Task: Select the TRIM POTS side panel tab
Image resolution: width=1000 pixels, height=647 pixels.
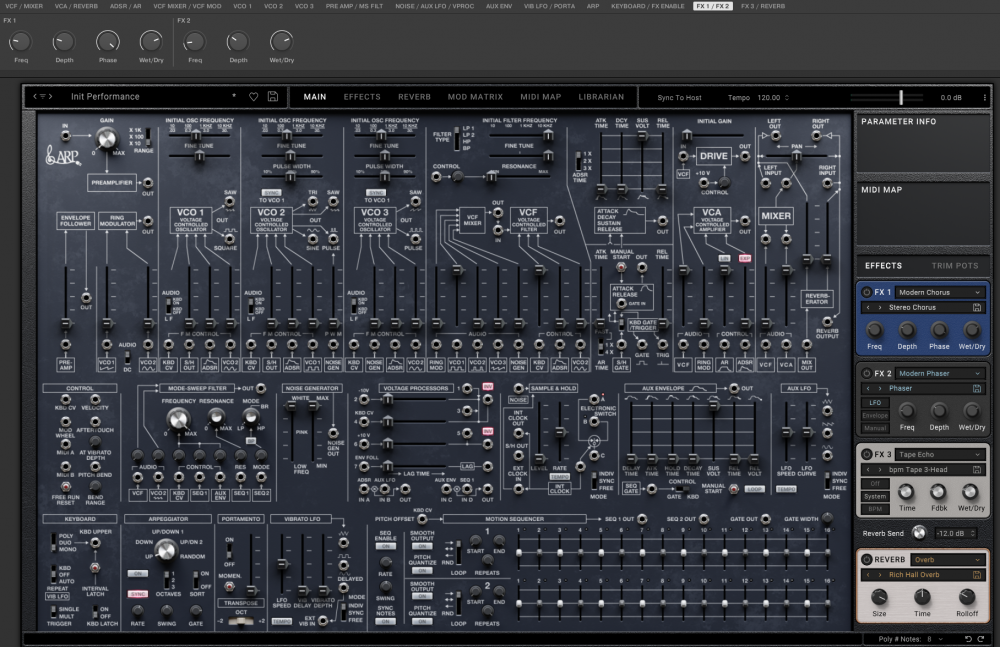Action: coord(954,265)
